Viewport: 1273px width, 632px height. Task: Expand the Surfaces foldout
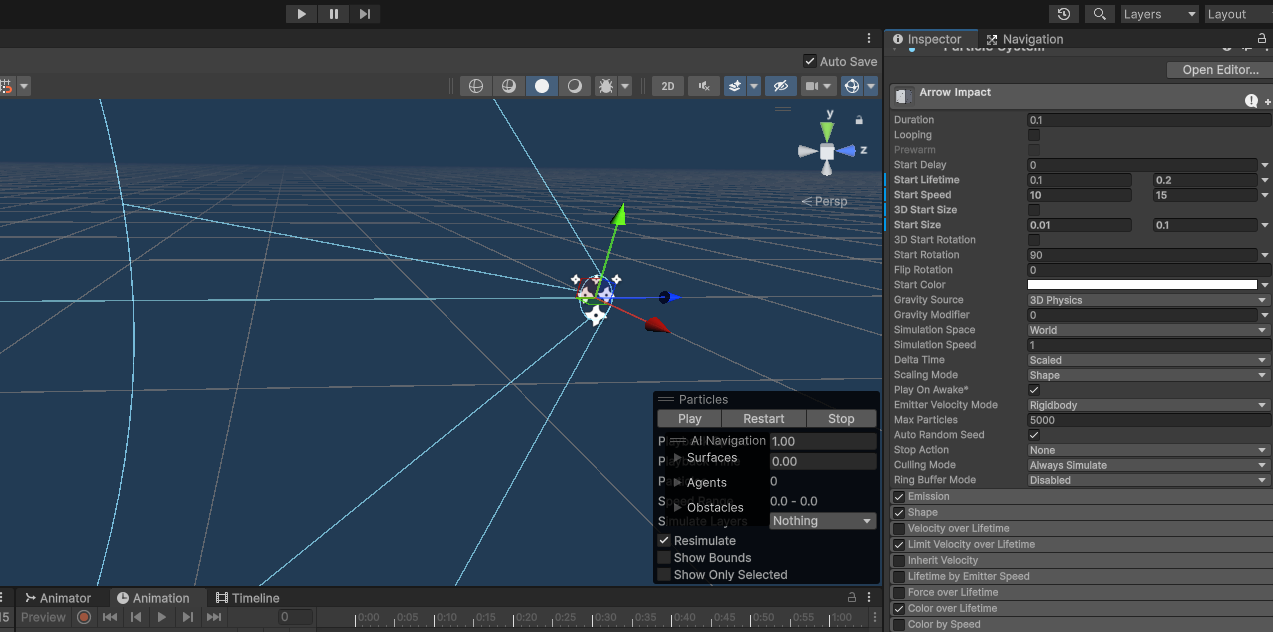[x=678, y=458]
